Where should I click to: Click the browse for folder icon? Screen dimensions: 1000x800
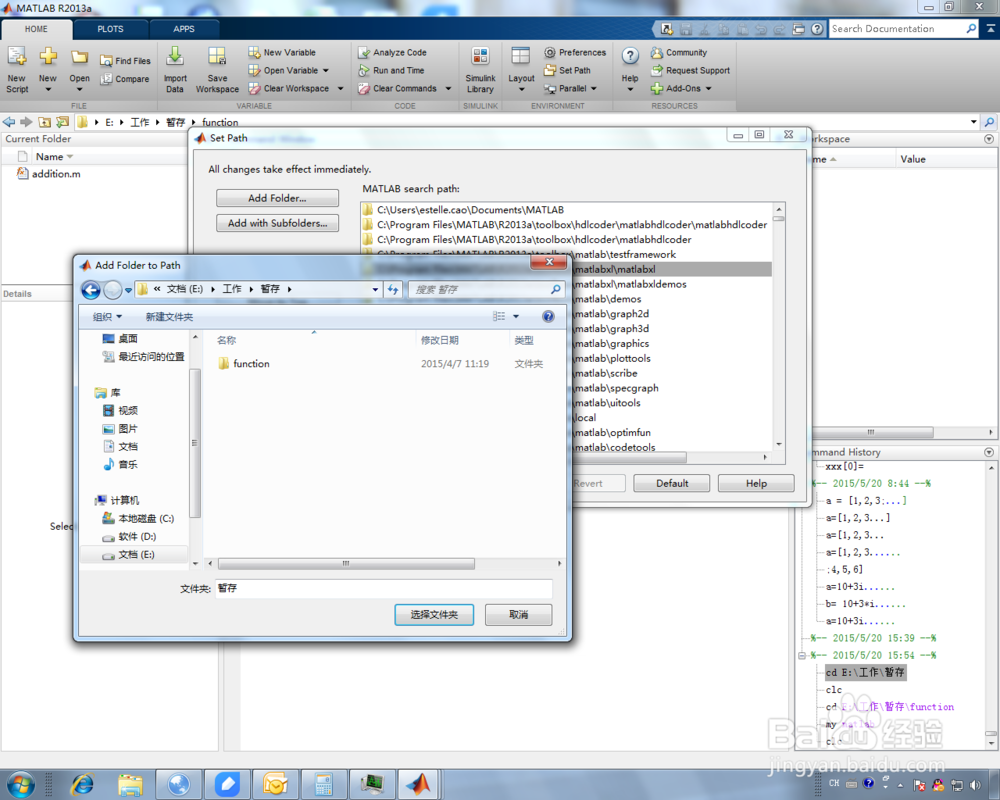click(62, 122)
